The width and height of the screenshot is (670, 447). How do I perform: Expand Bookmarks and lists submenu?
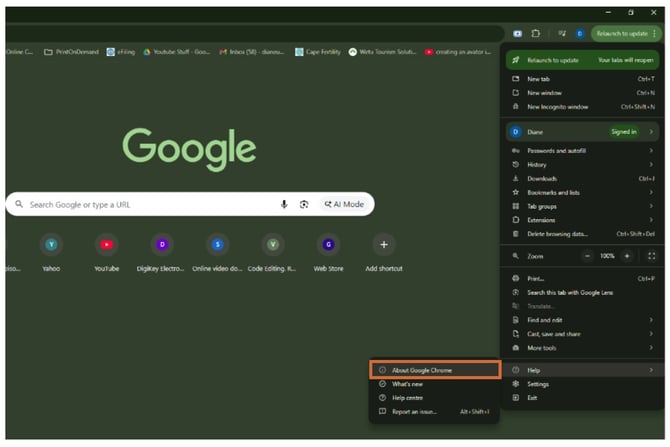pos(582,192)
